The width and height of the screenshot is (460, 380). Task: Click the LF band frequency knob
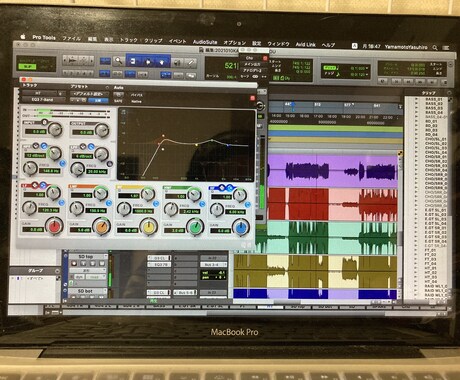click(29, 208)
